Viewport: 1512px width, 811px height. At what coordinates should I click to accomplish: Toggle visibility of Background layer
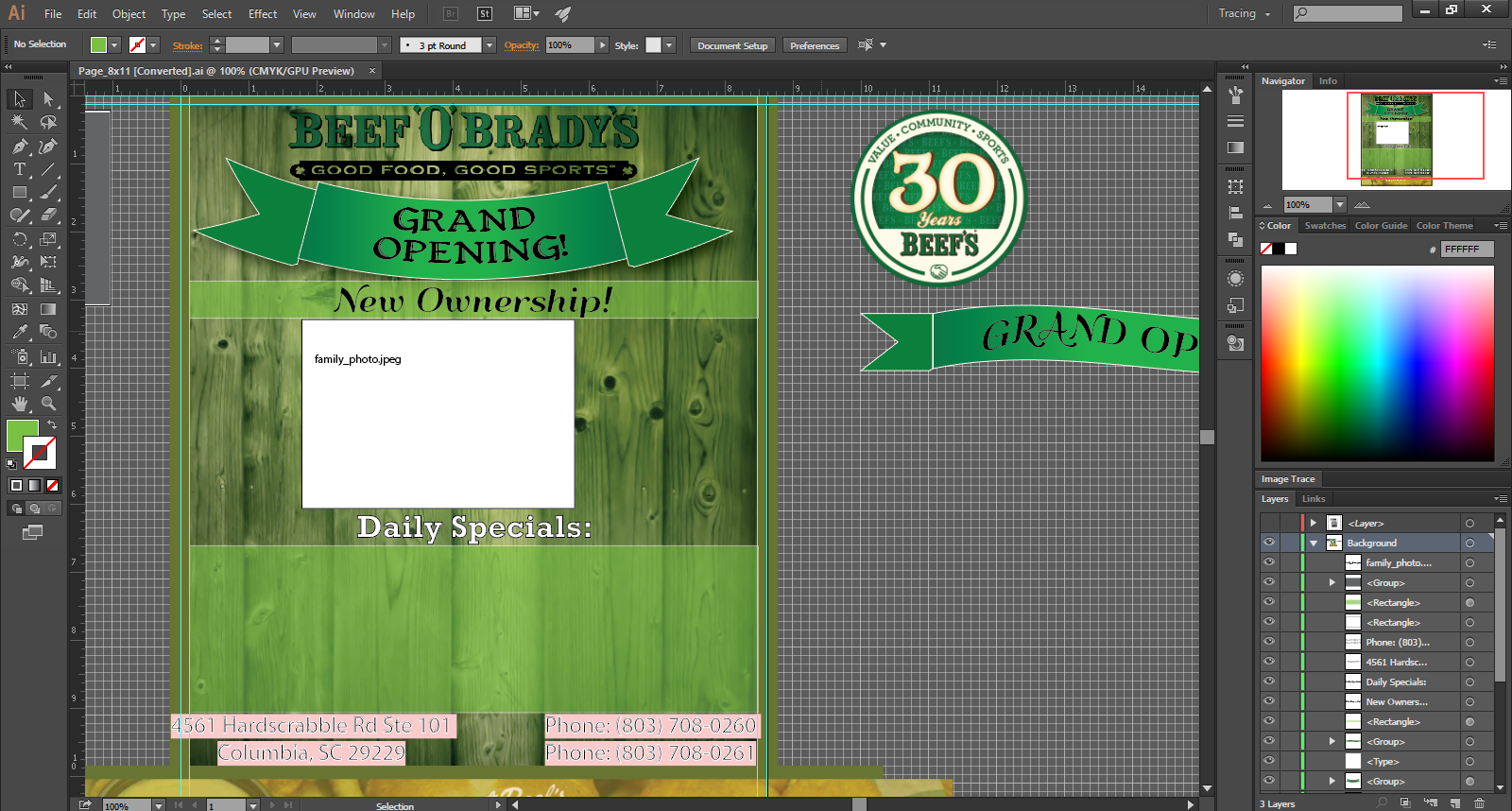tap(1269, 543)
